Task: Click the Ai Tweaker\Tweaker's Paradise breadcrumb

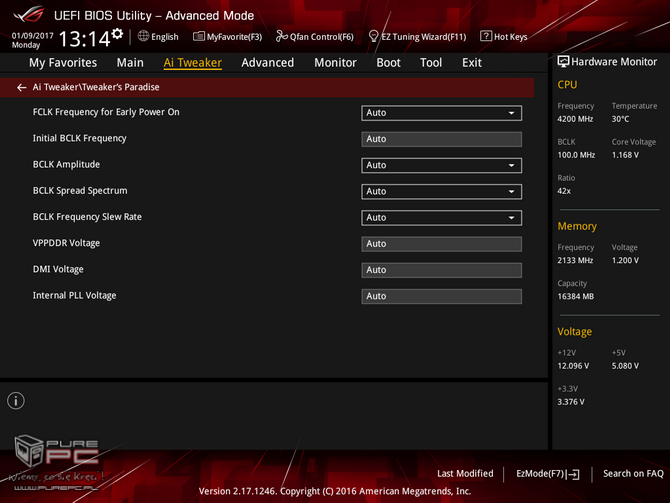Action: point(96,87)
